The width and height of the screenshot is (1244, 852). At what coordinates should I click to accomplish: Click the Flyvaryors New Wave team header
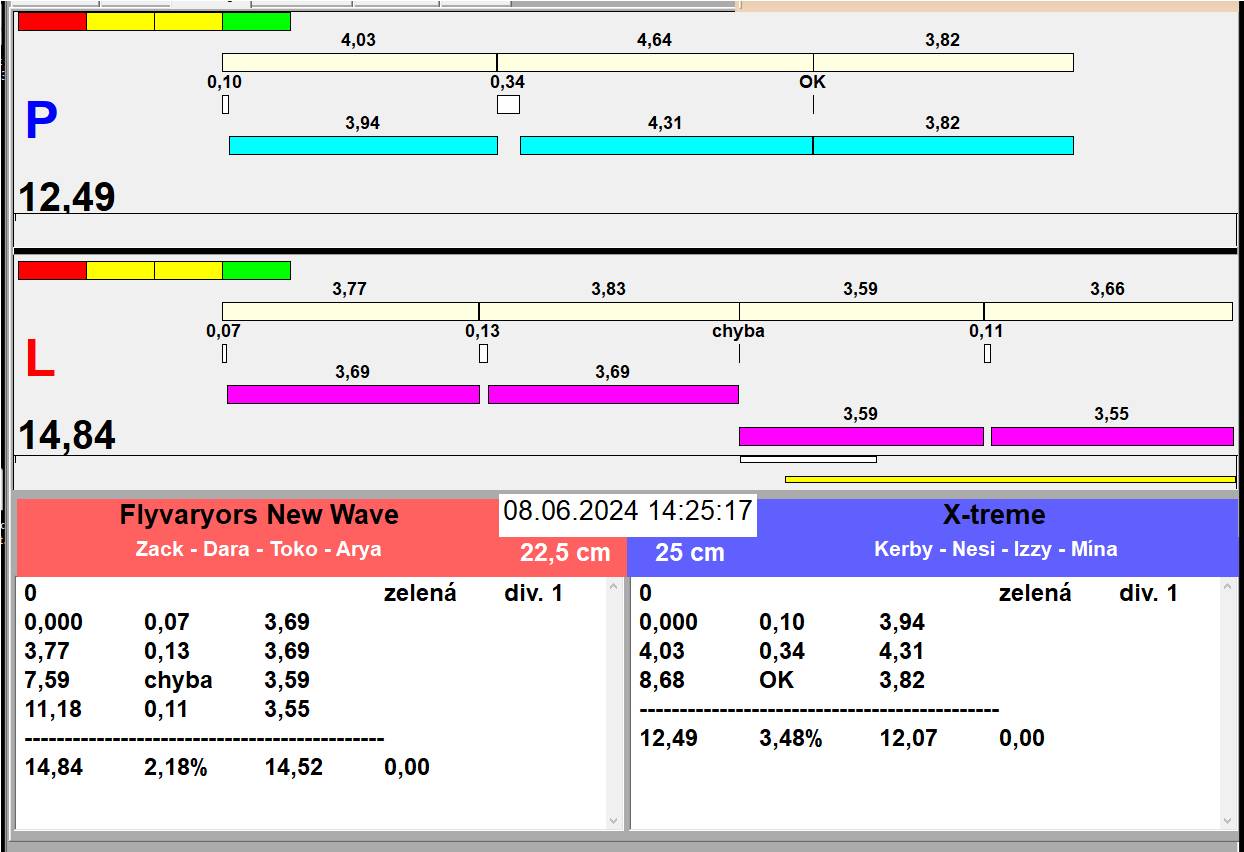259,515
